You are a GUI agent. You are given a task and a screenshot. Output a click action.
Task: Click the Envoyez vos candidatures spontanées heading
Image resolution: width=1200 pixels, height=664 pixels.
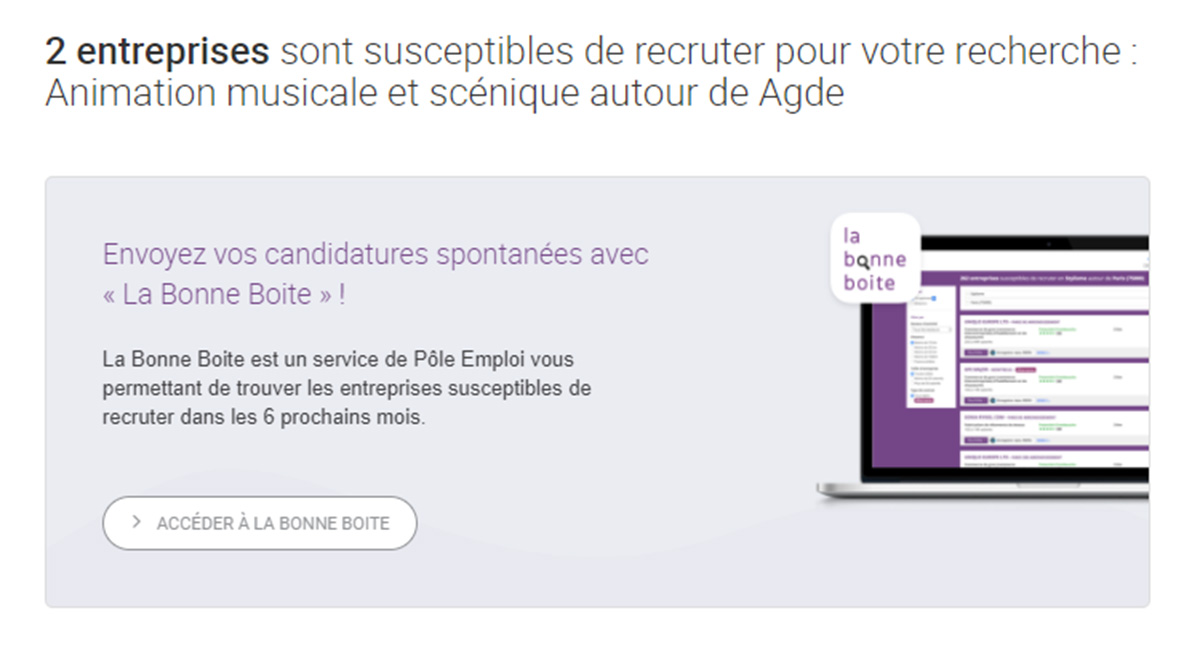376,254
